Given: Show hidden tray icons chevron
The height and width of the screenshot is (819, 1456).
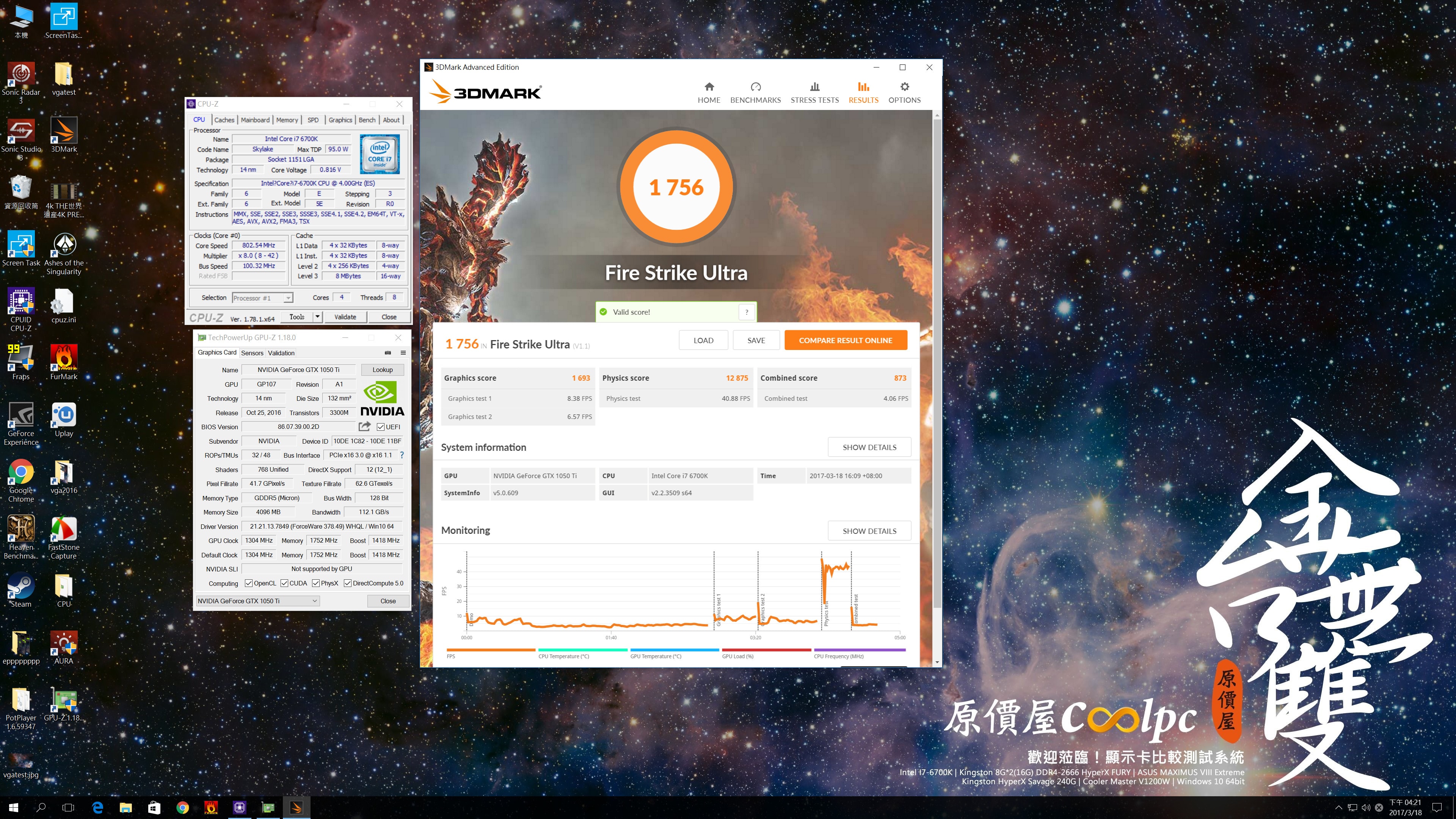Looking at the screenshot, I should click(x=1338, y=808).
